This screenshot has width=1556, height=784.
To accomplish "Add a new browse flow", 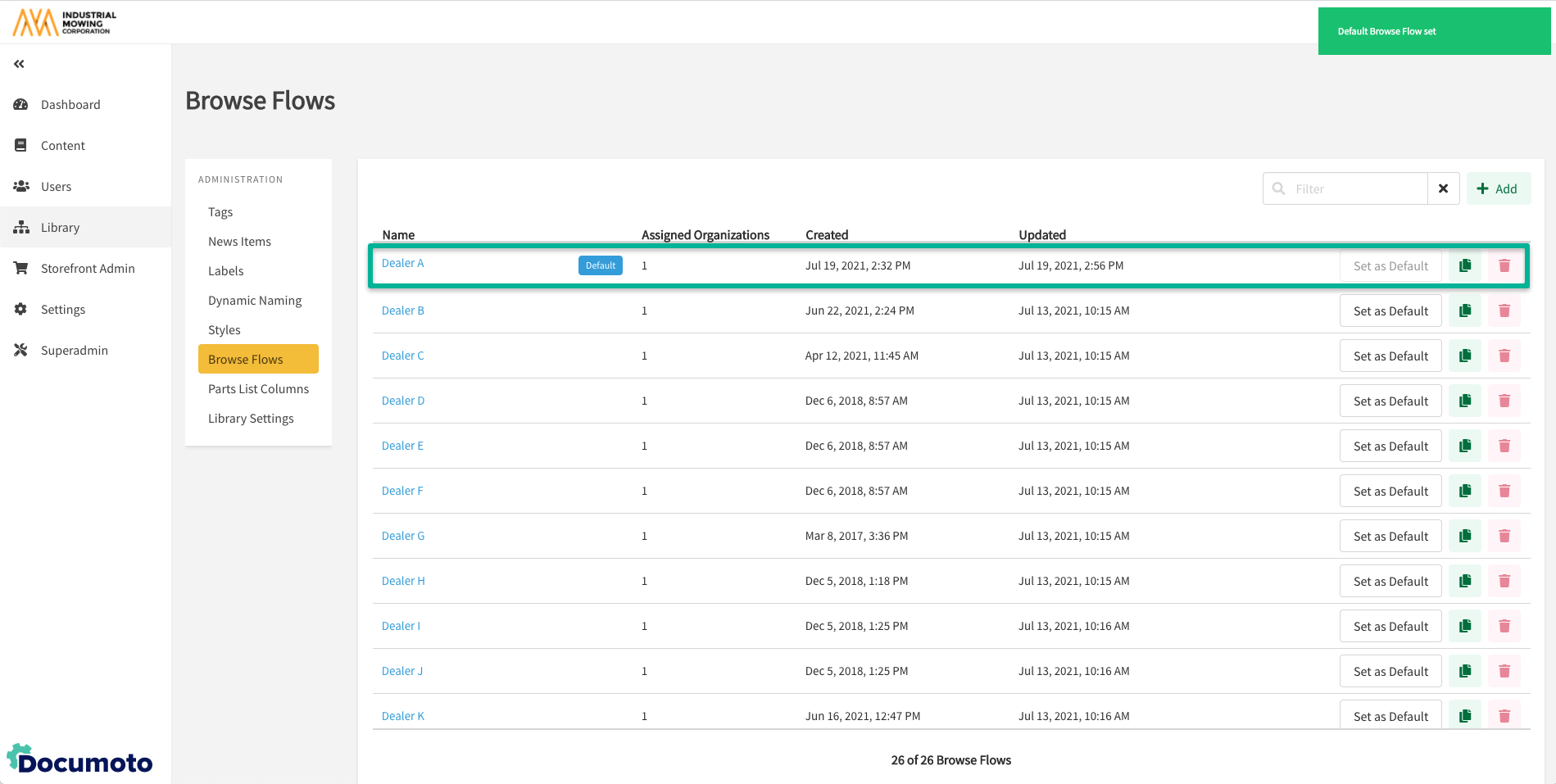I will (1498, 188).
